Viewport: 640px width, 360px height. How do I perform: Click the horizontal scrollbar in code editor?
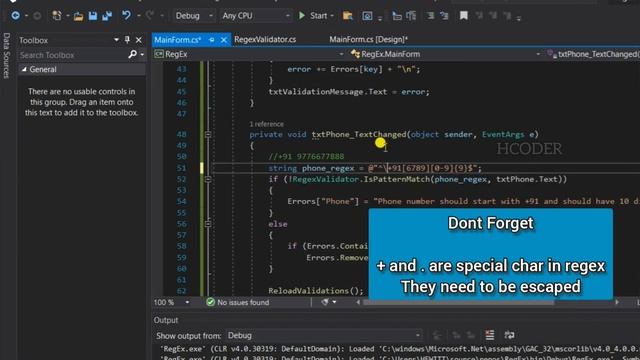coord(458,302)
